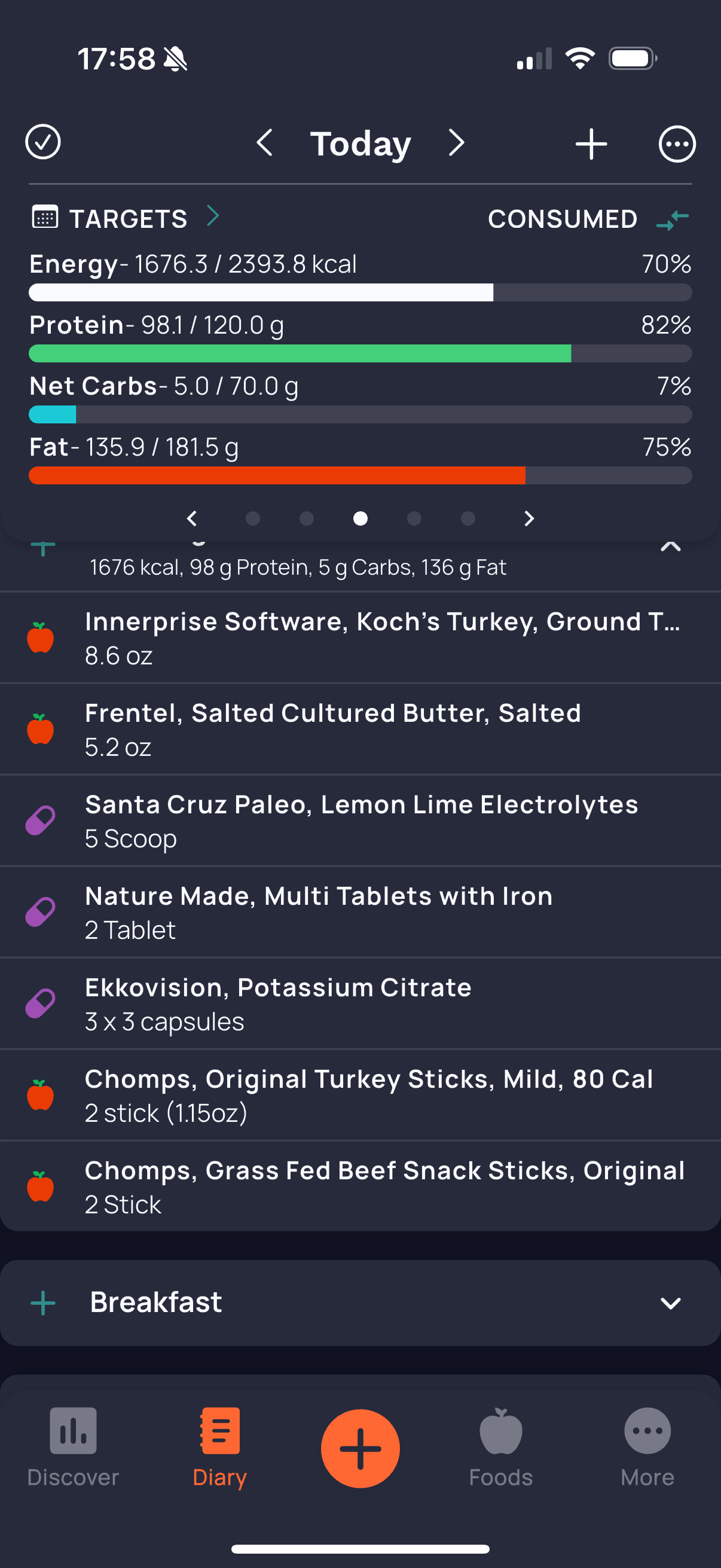Expand the Breakfast section chevron
This screenshot has width=721, height=1568.
(671, 1303)
